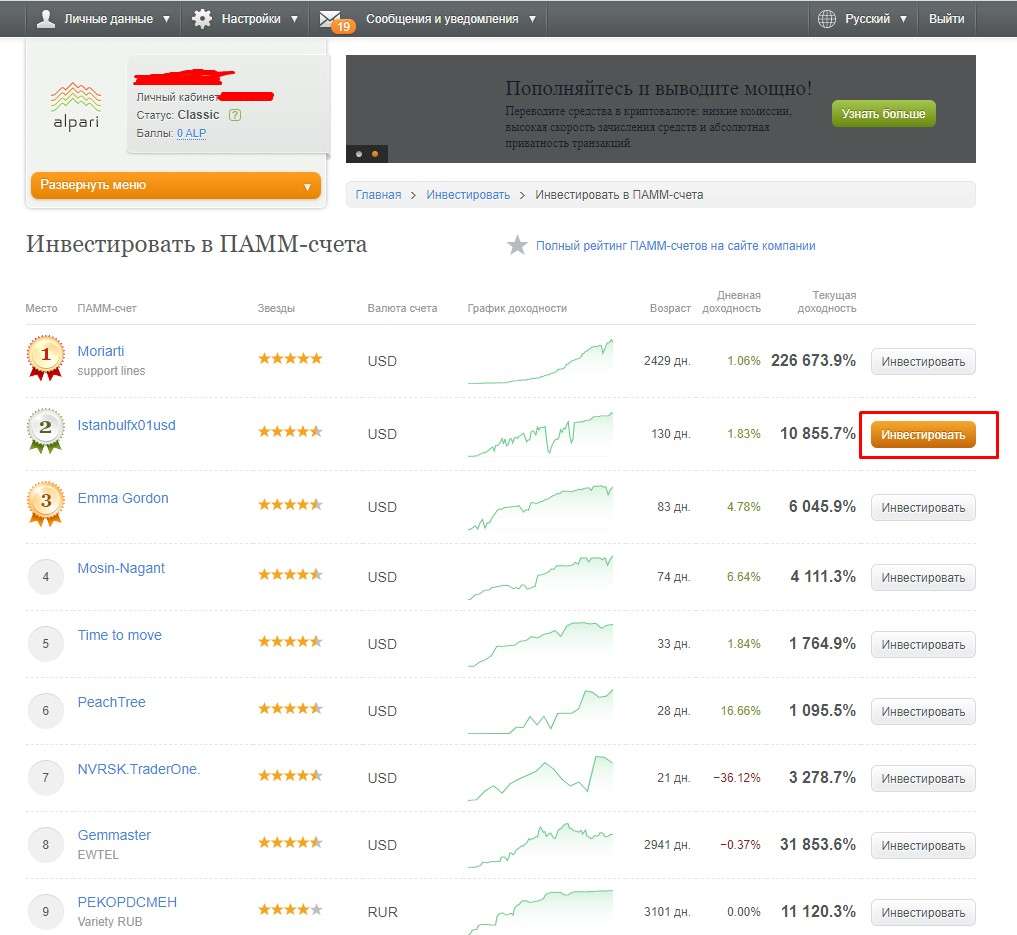This screenshot has width=1017, height=935.
Task: Click the Выйти logout button
Action: click(x=946, y=19)
